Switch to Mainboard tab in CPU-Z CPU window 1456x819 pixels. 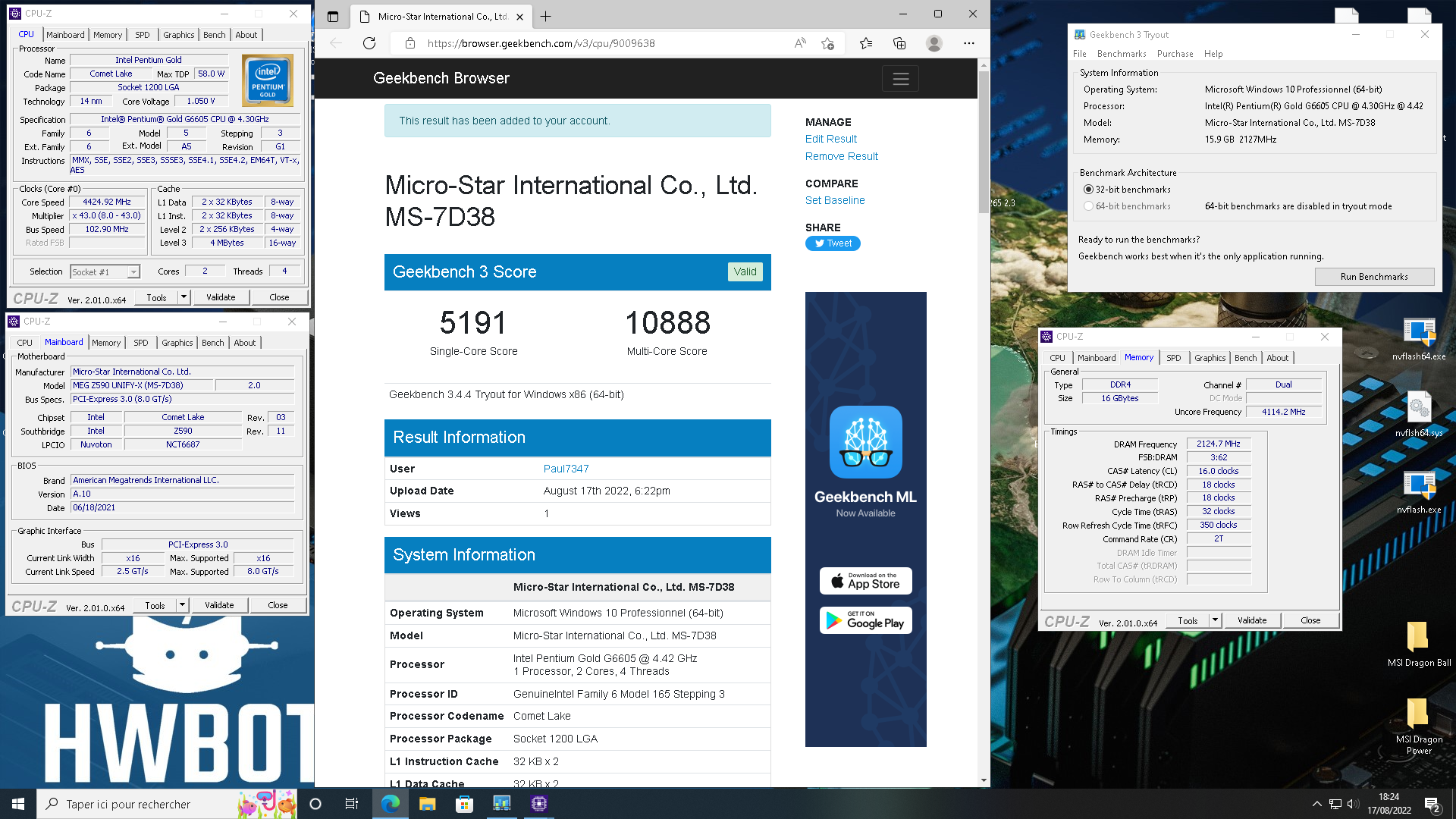[65, 35]
